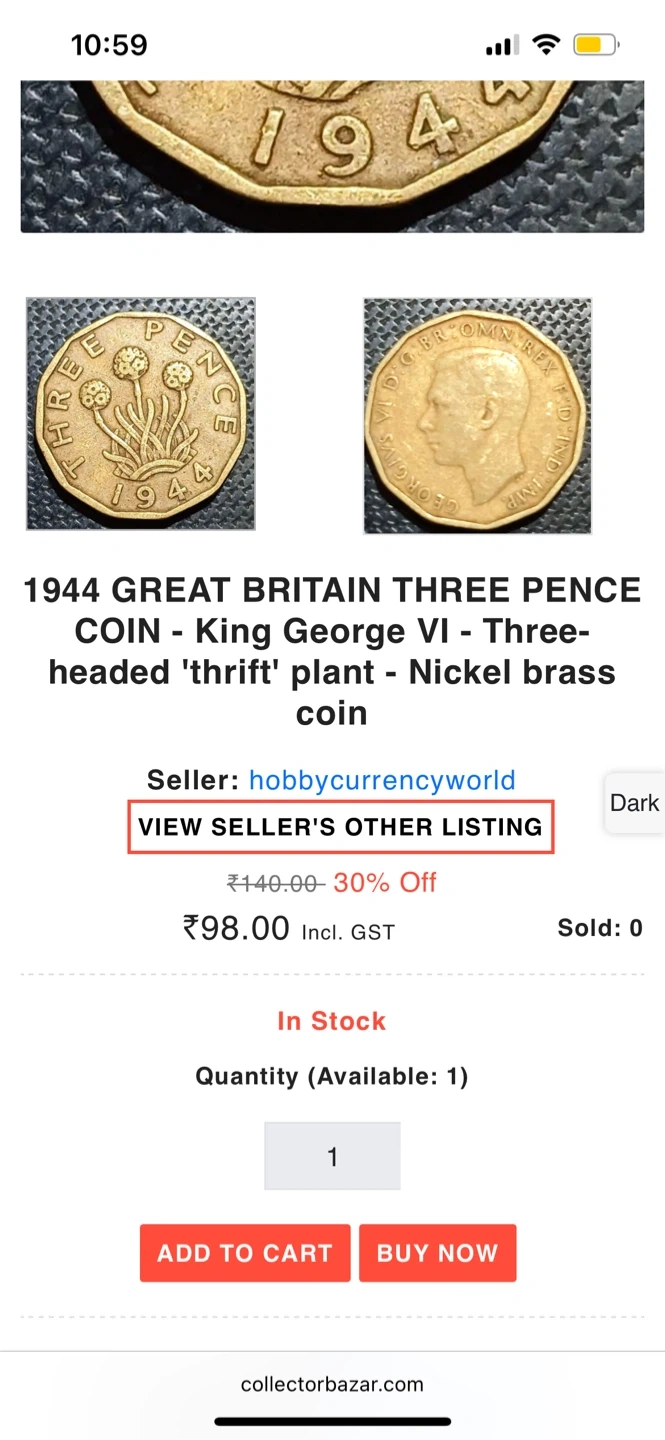
Task: Focus the quantity input field
Action: point(332,1156)
